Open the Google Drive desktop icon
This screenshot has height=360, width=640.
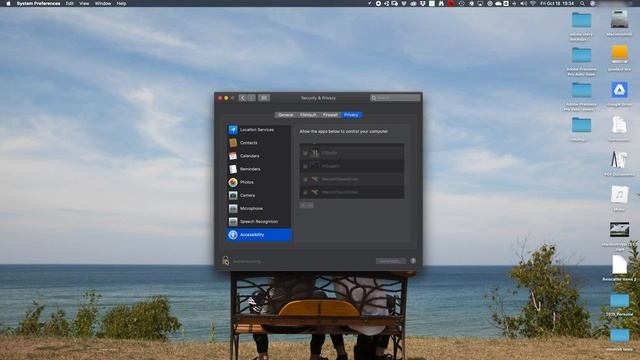(x=619, y=90)
